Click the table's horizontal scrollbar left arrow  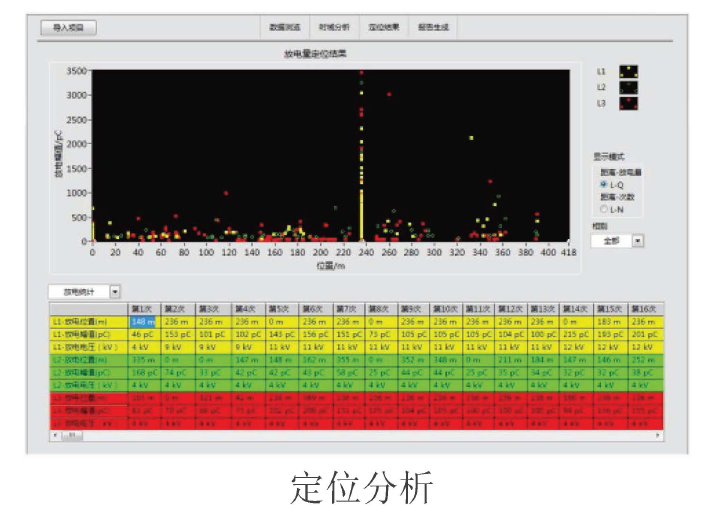pyautogui.click(x=55, y=435)
